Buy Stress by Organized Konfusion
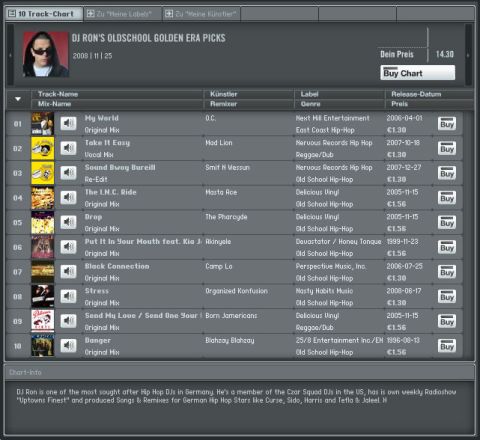 pos(447,296)
